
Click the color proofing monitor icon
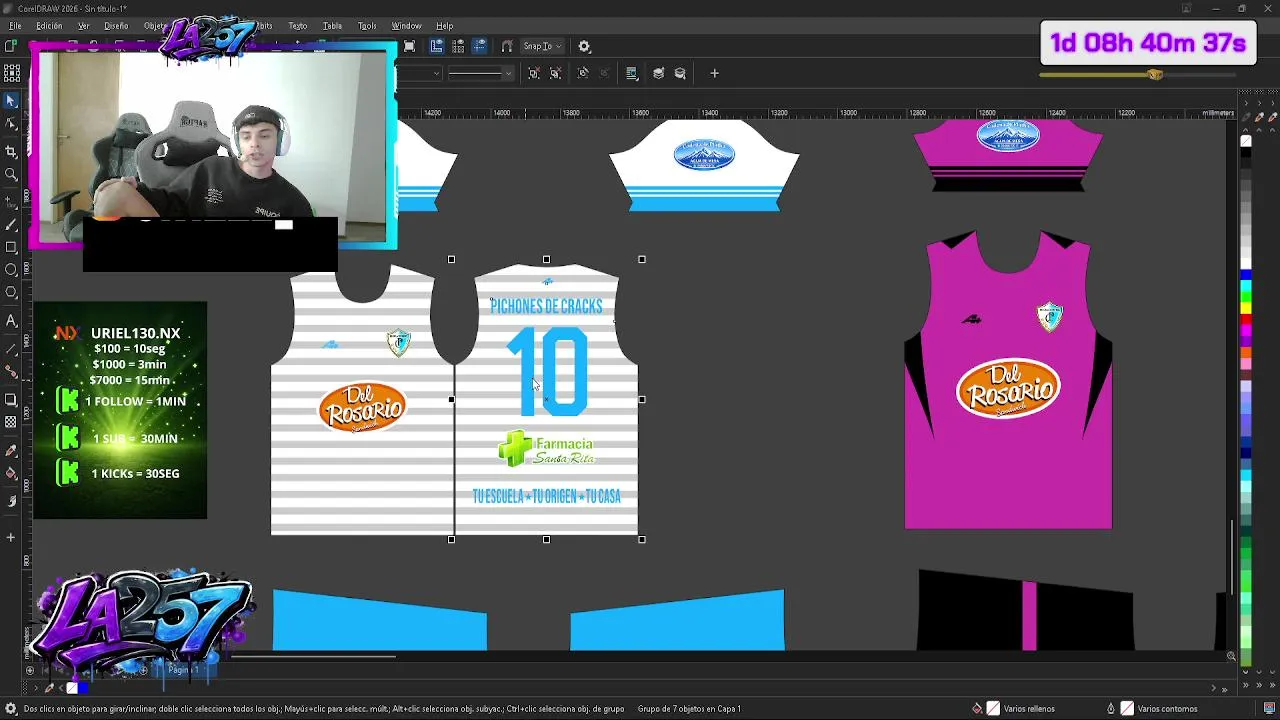pos(1269,709)
